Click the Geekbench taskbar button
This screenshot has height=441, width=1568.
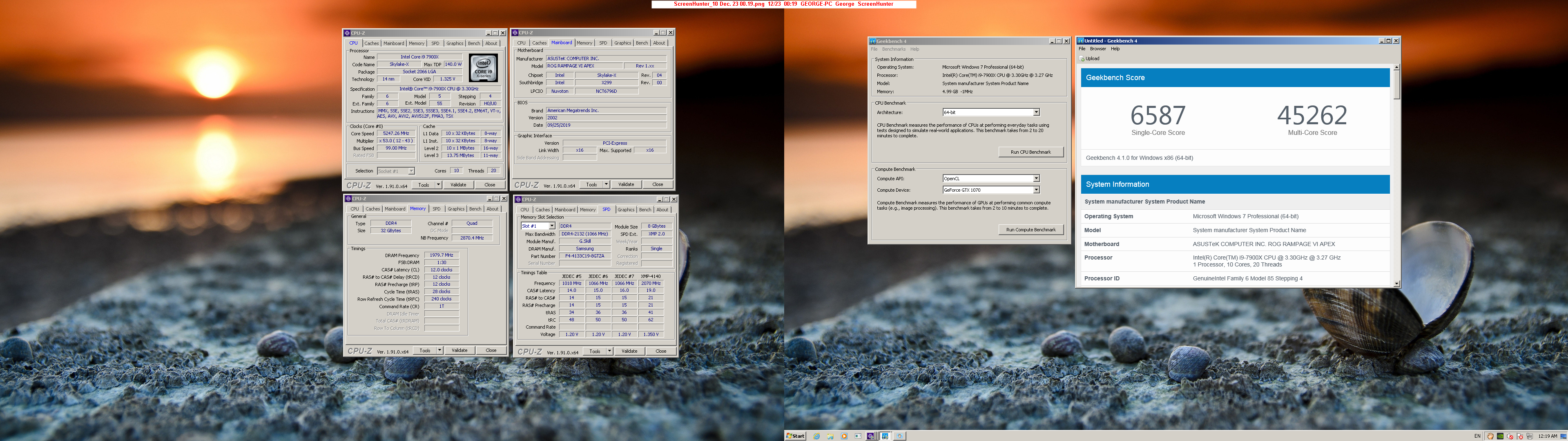tap(885, 436)
